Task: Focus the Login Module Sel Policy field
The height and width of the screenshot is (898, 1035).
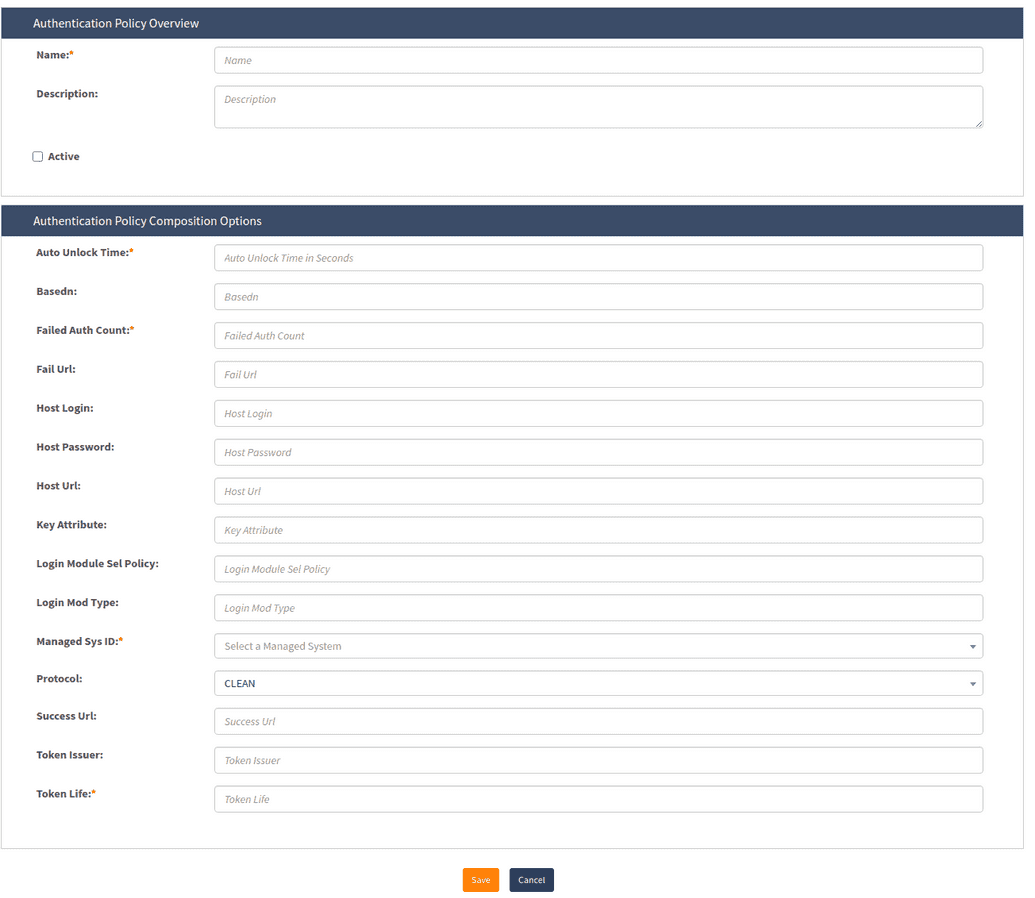Action: click(598, 569)
